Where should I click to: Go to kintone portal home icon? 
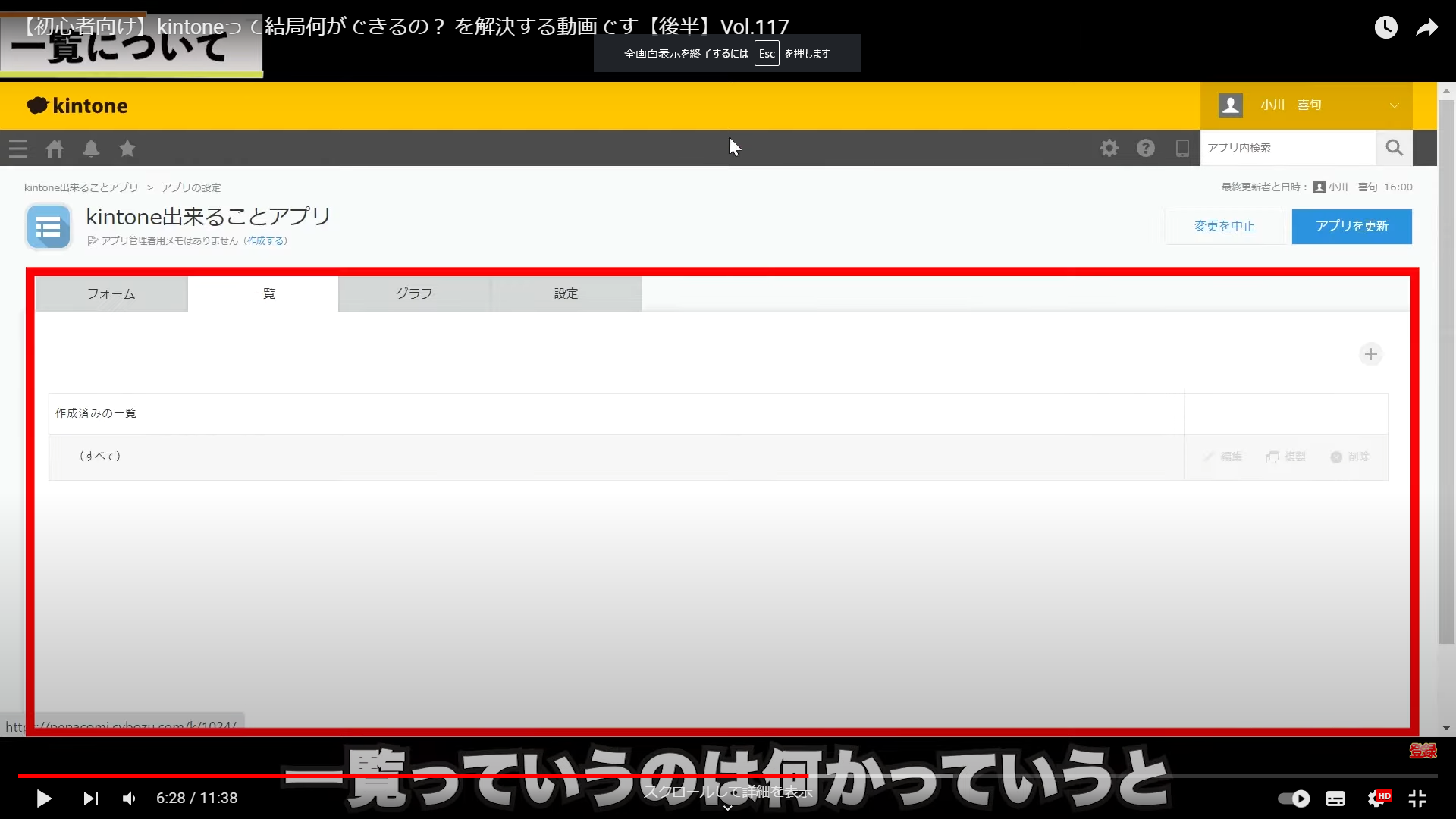pos(55,149)
